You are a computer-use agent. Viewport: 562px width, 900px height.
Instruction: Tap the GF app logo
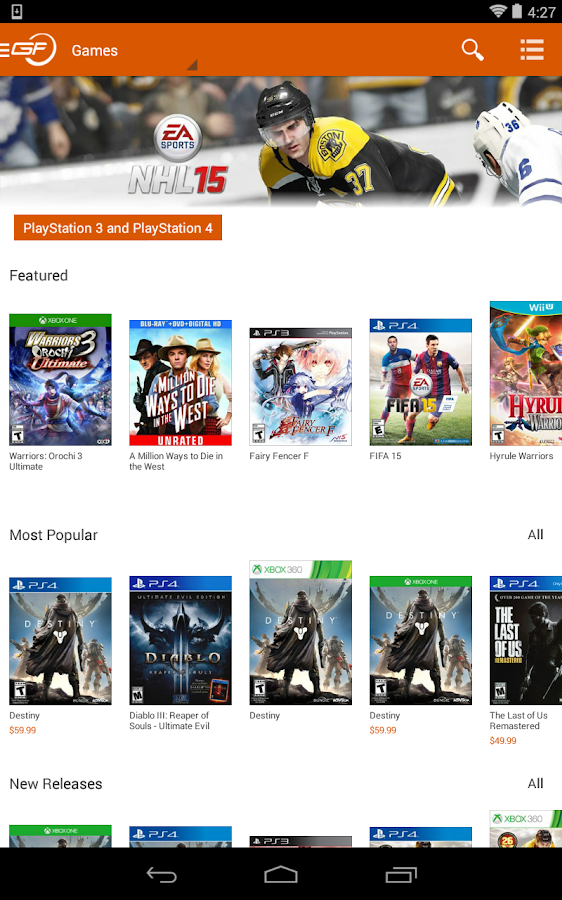[x=29, y=49]
